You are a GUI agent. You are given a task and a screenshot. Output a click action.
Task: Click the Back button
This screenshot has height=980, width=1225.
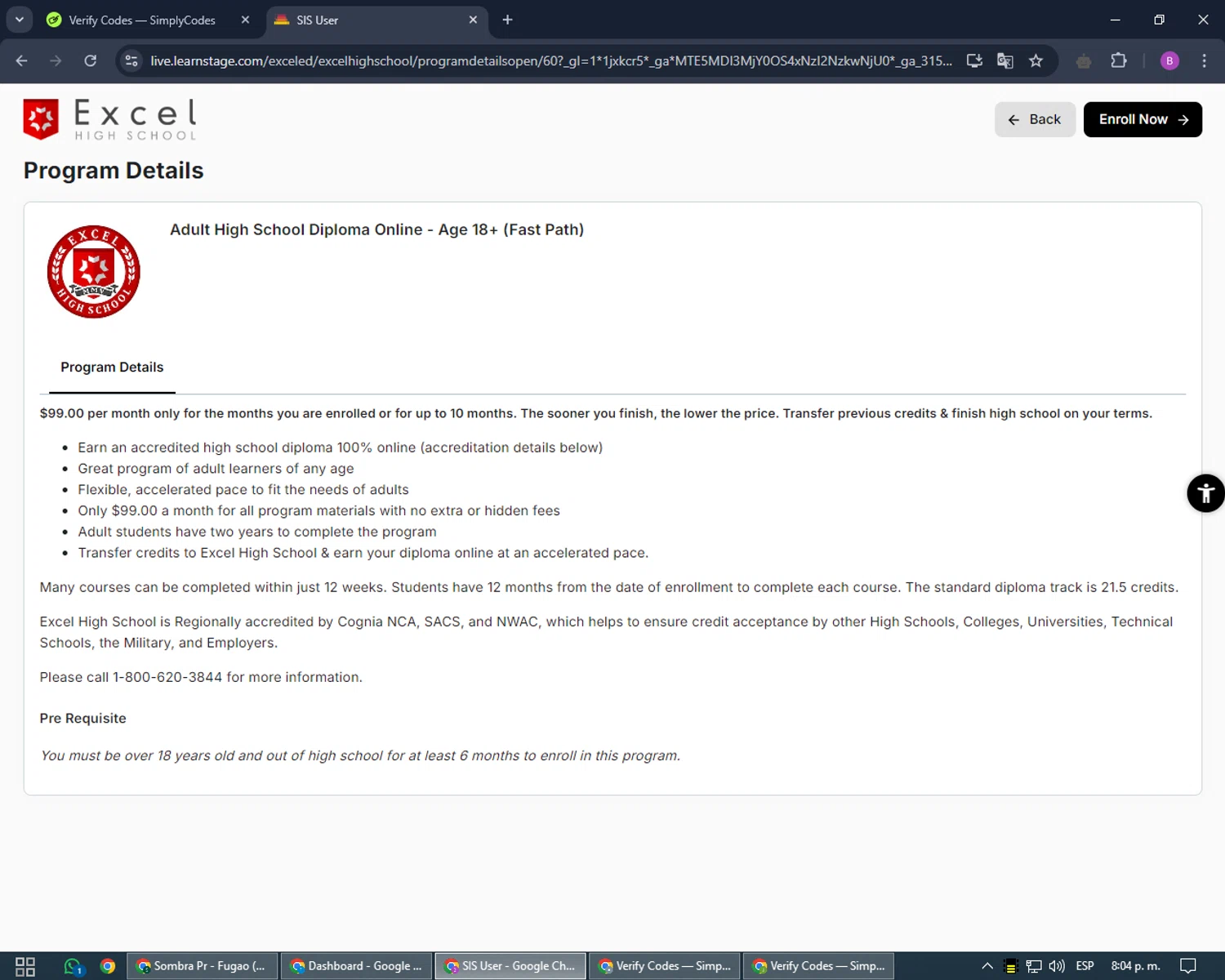(x=1034, y=119)
